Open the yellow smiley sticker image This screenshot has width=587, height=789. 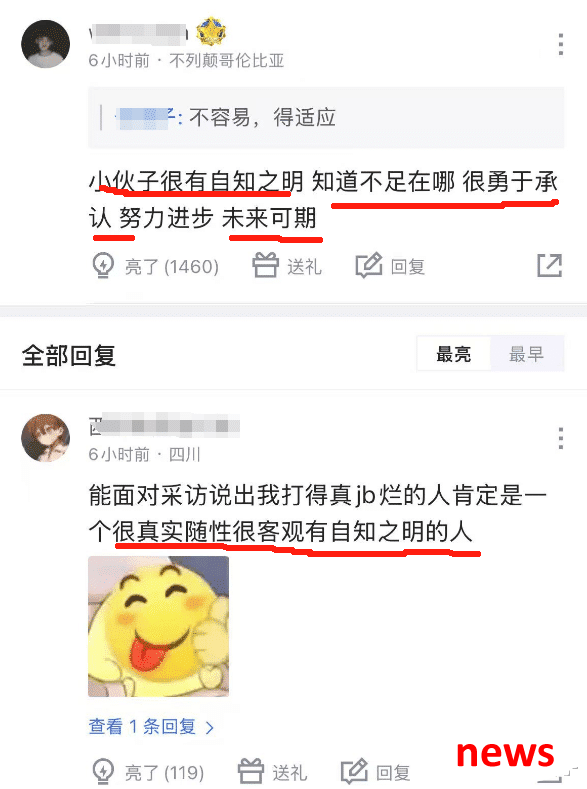tap(158, 626)
